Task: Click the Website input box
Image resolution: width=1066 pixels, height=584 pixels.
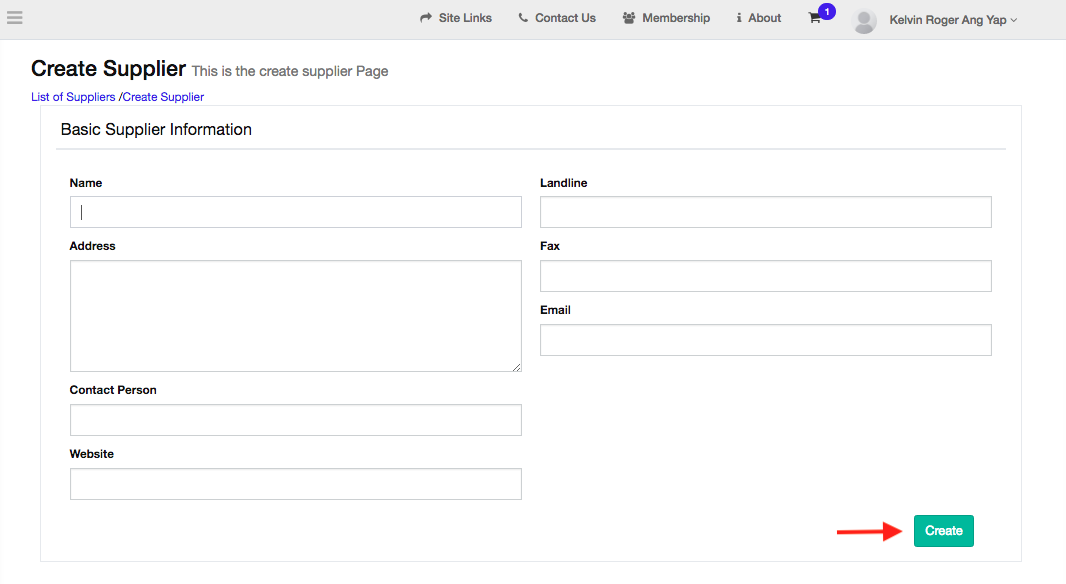Action: click(296, 484)
